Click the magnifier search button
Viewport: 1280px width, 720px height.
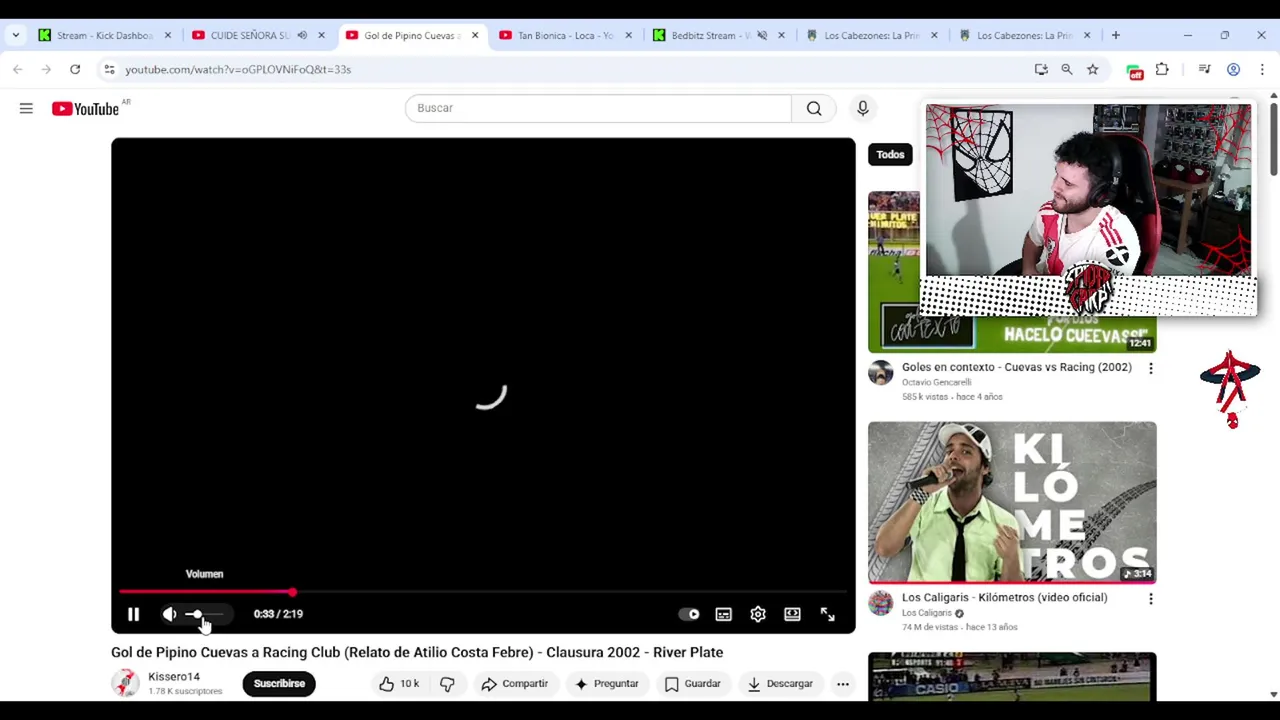tap(814, 108)
